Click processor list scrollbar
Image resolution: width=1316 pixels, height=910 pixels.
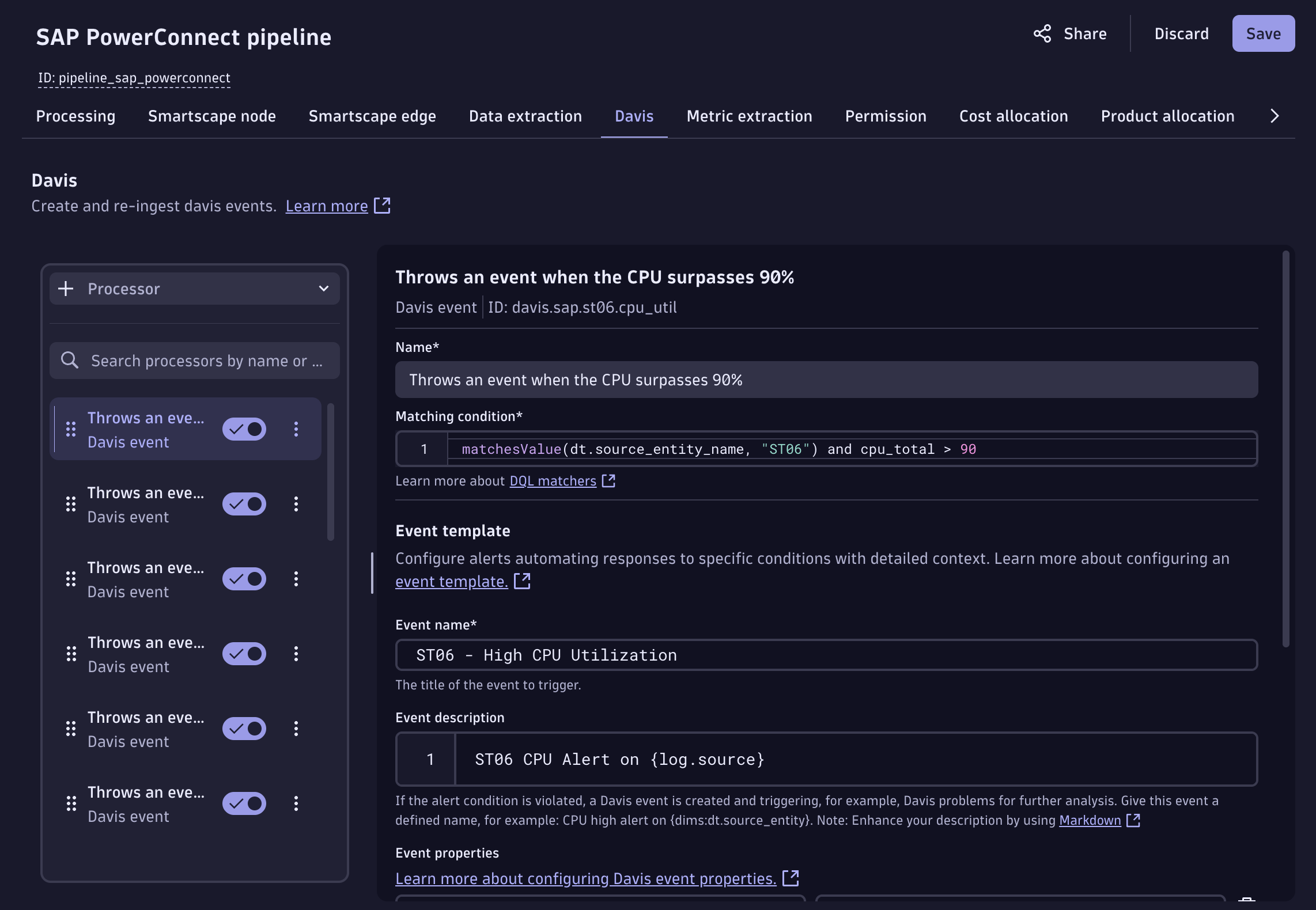(331, 472)
